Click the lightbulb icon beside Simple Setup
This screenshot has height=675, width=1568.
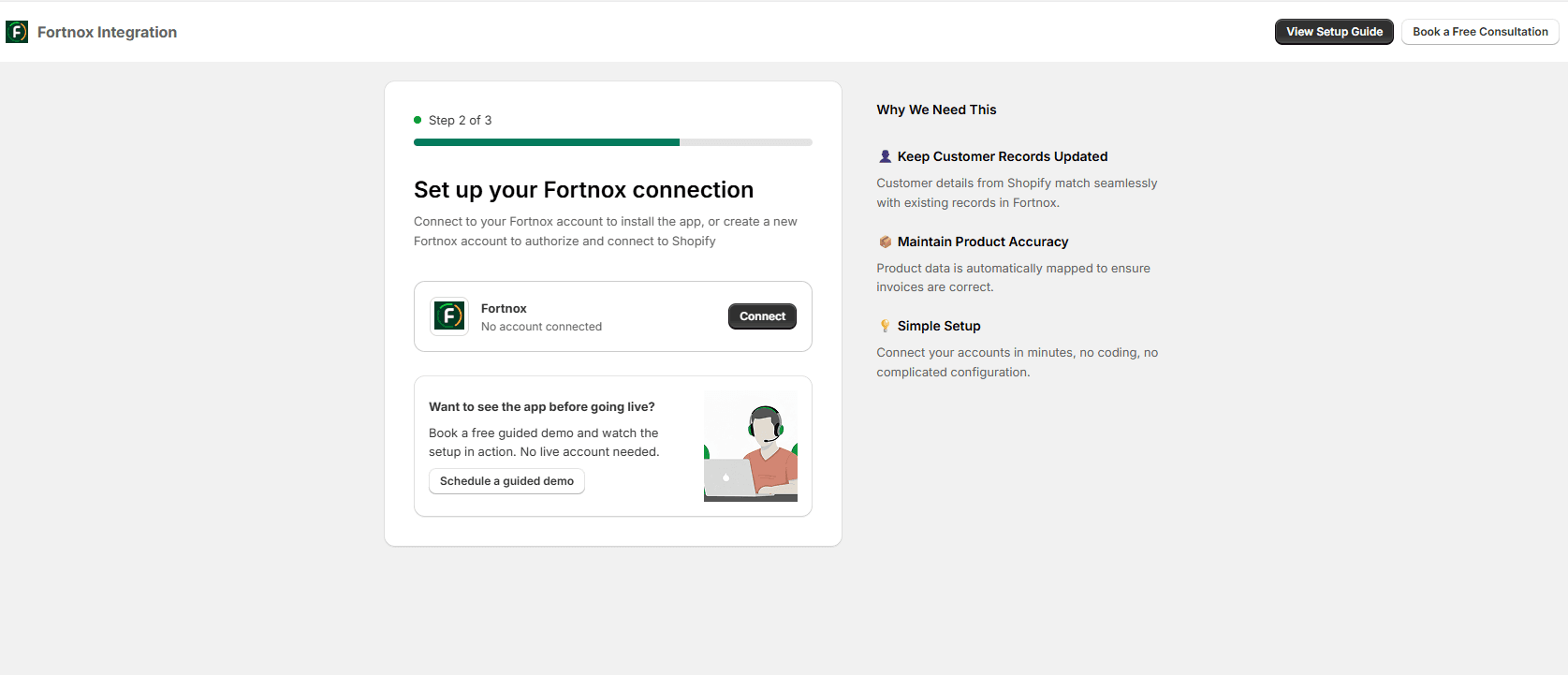coord(885,326)
